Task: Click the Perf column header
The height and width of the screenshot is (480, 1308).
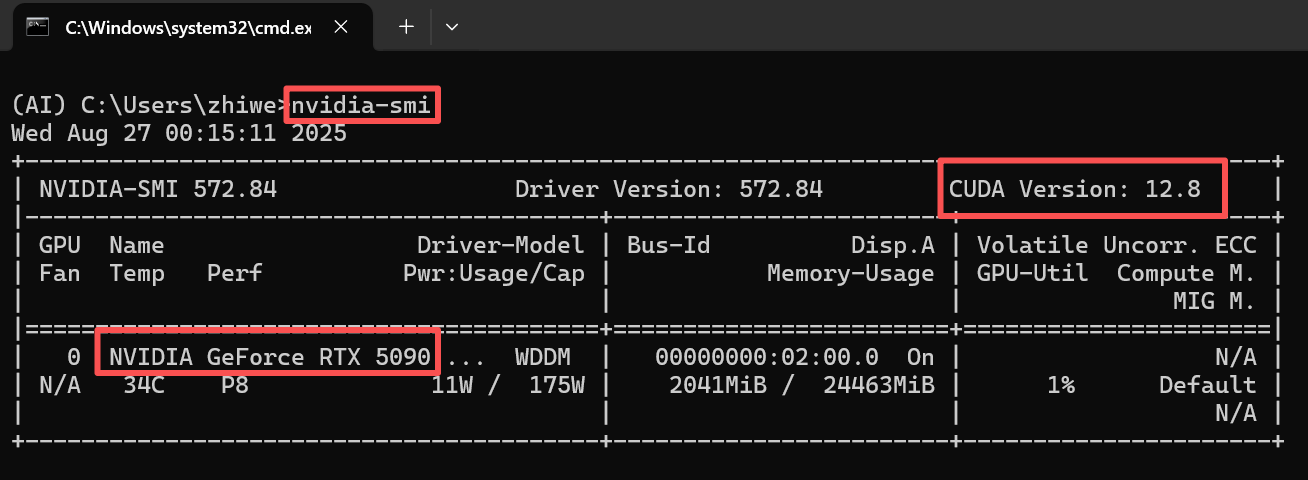Action: (235, 273)
